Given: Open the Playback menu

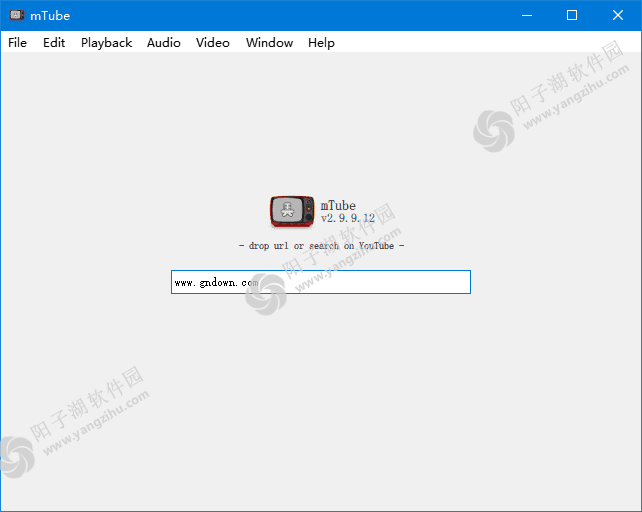Looking at the screenshot, I should click(x=106, y=43).
